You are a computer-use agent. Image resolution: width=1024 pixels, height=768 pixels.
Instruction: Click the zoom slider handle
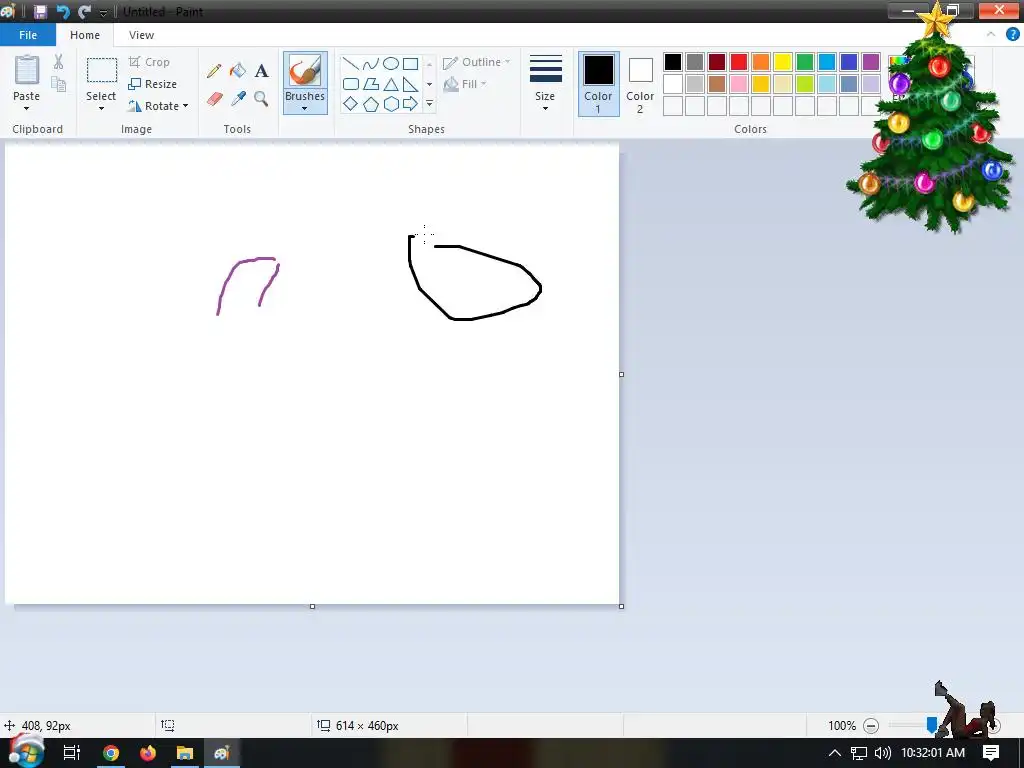pyautogui.click(x=932, y=725)
